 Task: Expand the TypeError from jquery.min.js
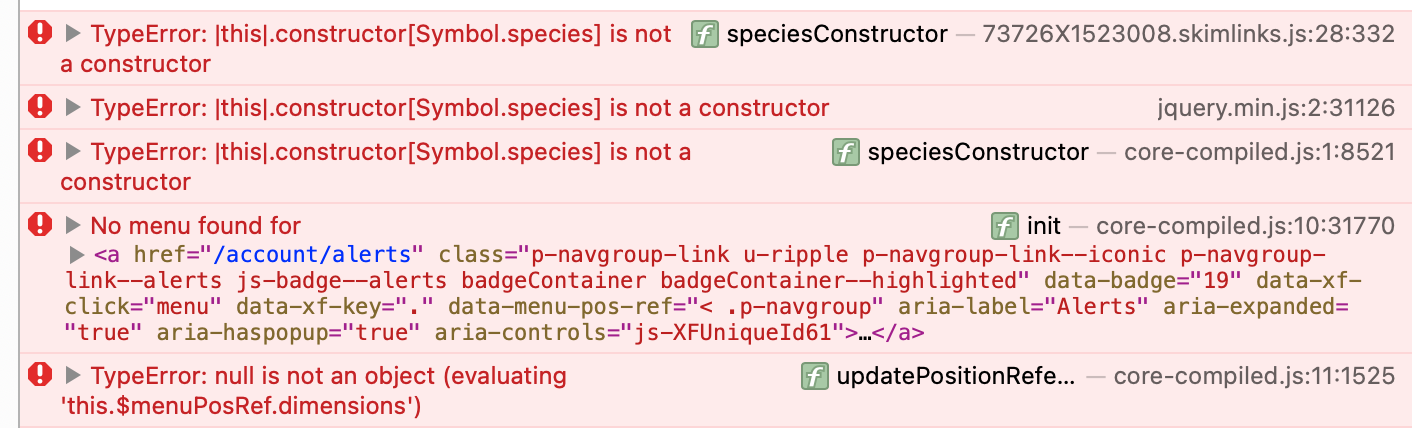[72, 106]
